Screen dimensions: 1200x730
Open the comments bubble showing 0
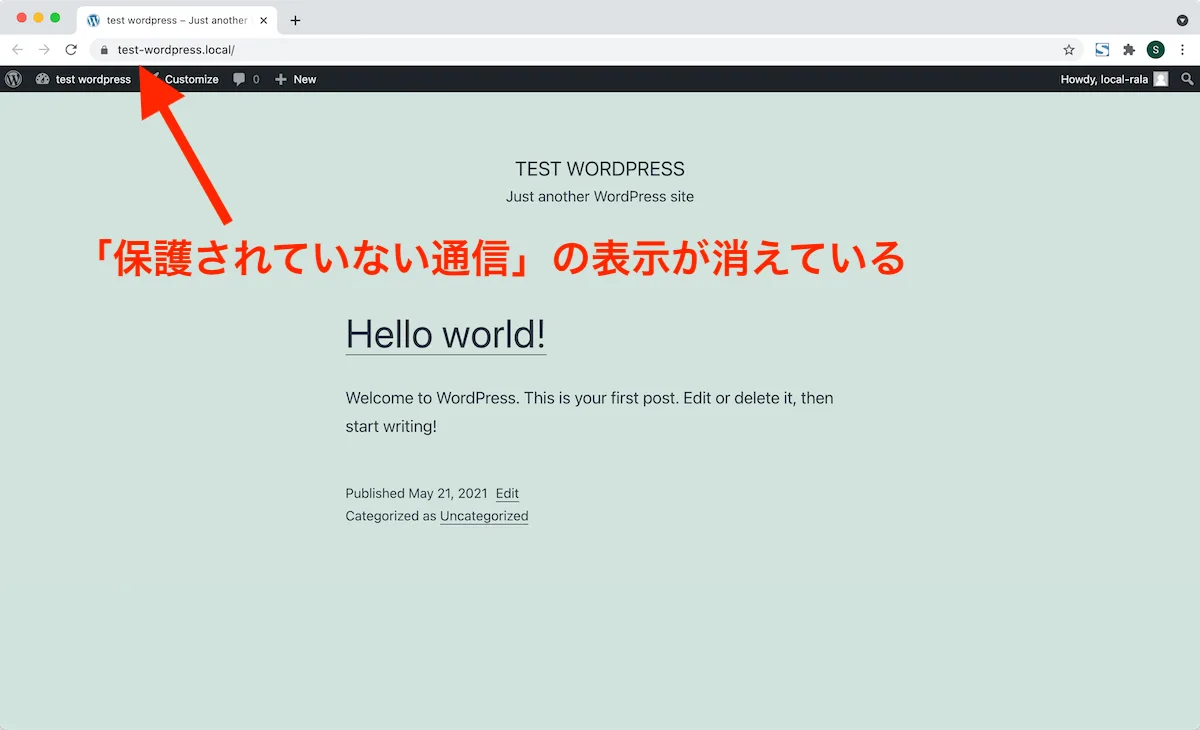tap(246, 79)
